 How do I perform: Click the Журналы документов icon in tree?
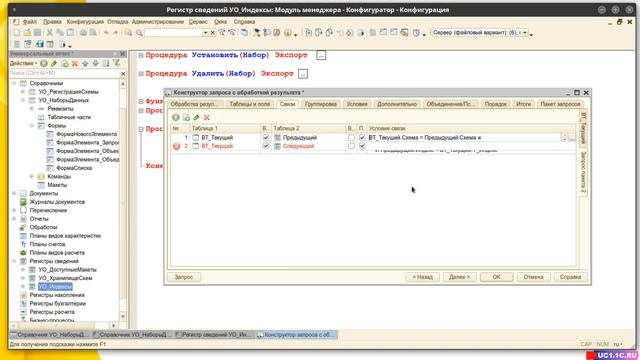click(x=23, y=202)
